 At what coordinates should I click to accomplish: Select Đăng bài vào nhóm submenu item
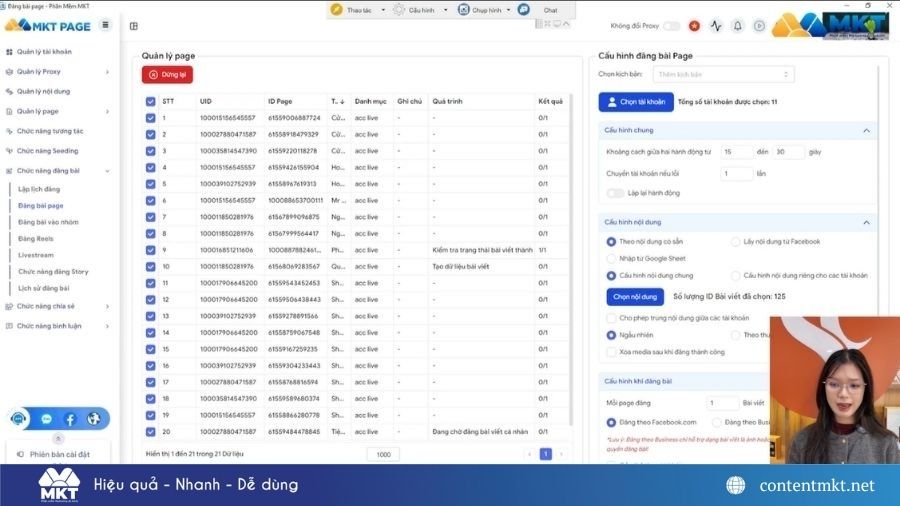[48, 222]
